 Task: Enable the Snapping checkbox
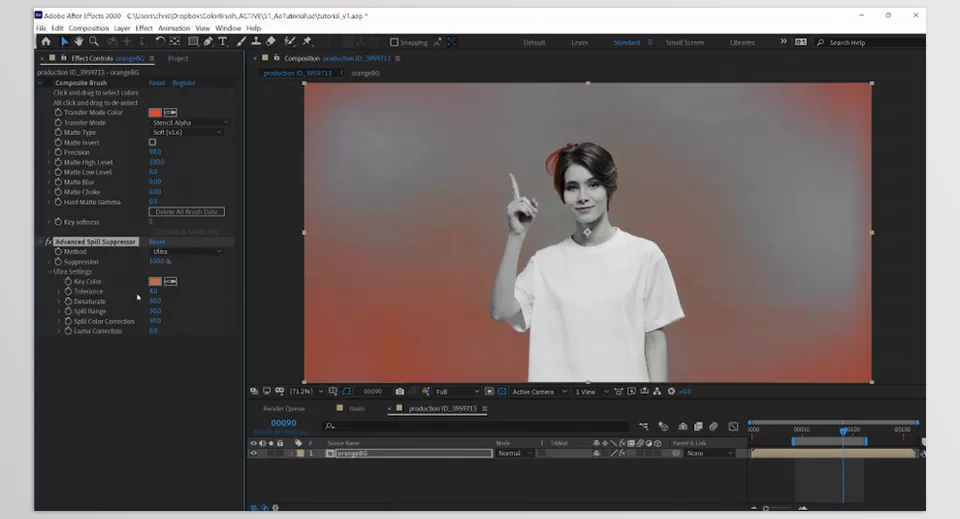[x=394, y=42]
